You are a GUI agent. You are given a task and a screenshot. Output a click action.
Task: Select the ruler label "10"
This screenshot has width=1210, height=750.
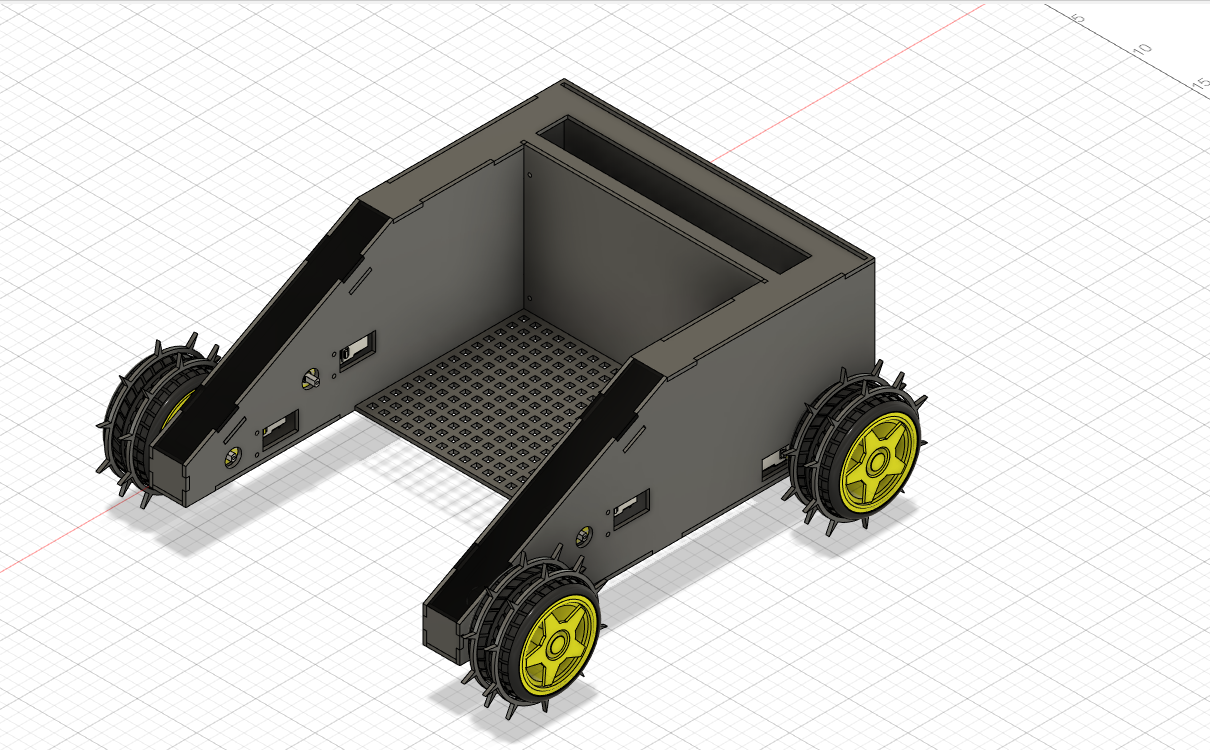(1144, 48)
